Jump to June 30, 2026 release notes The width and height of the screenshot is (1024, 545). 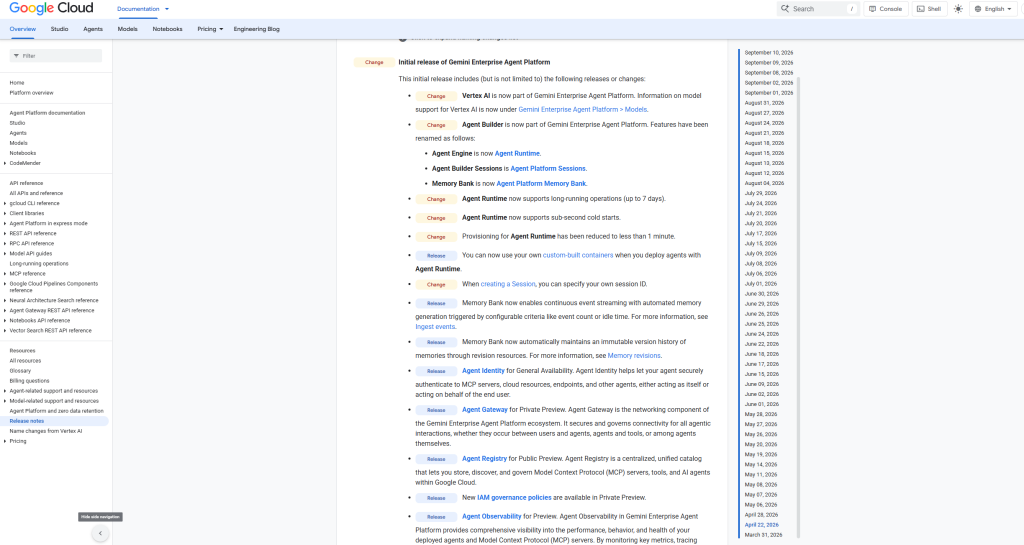coord(761,294)
